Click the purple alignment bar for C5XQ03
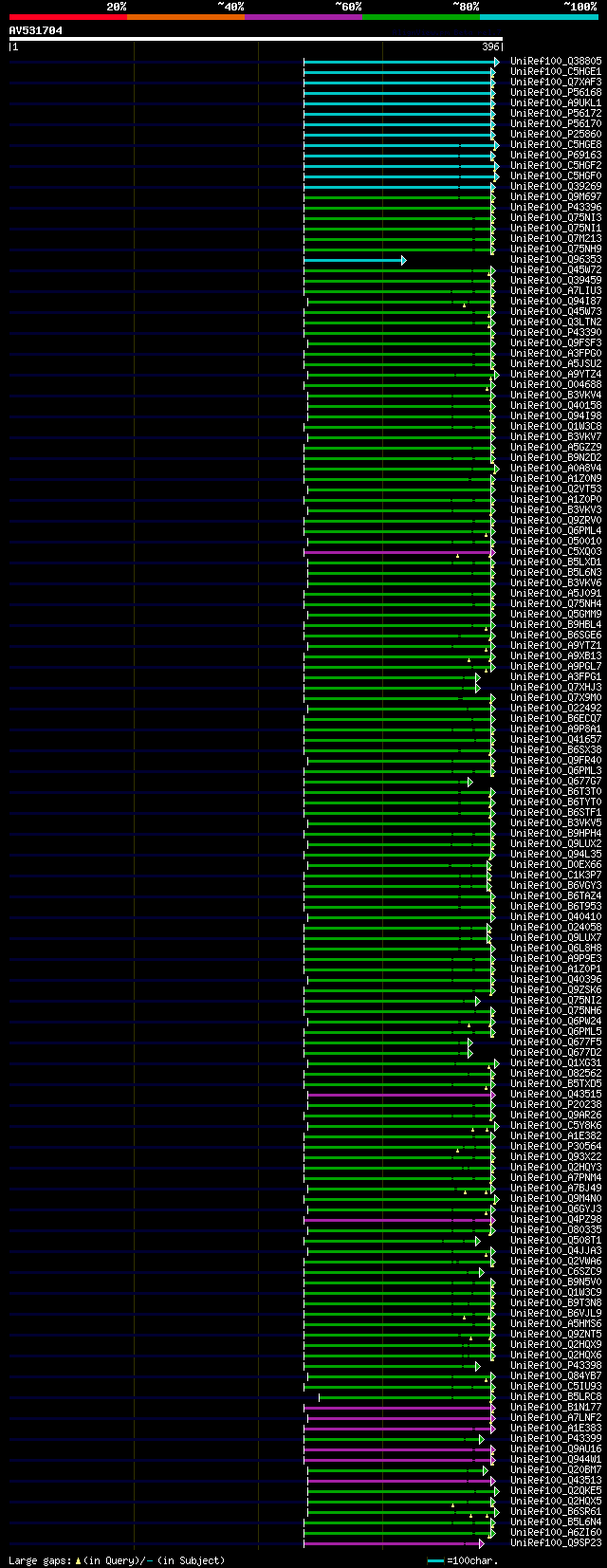This screenshot has width=607, height=1568. pos(399,552)
